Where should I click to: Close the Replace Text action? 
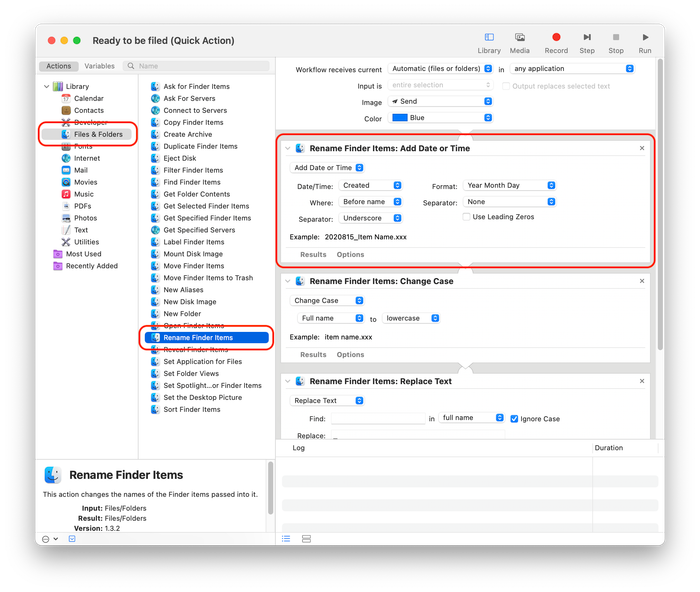(x=642, y=381)
